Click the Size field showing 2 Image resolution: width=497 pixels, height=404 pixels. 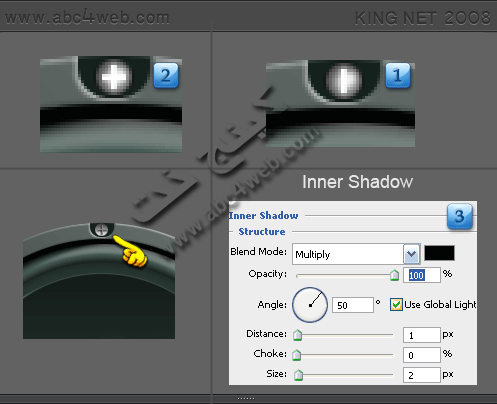[422, 375]
